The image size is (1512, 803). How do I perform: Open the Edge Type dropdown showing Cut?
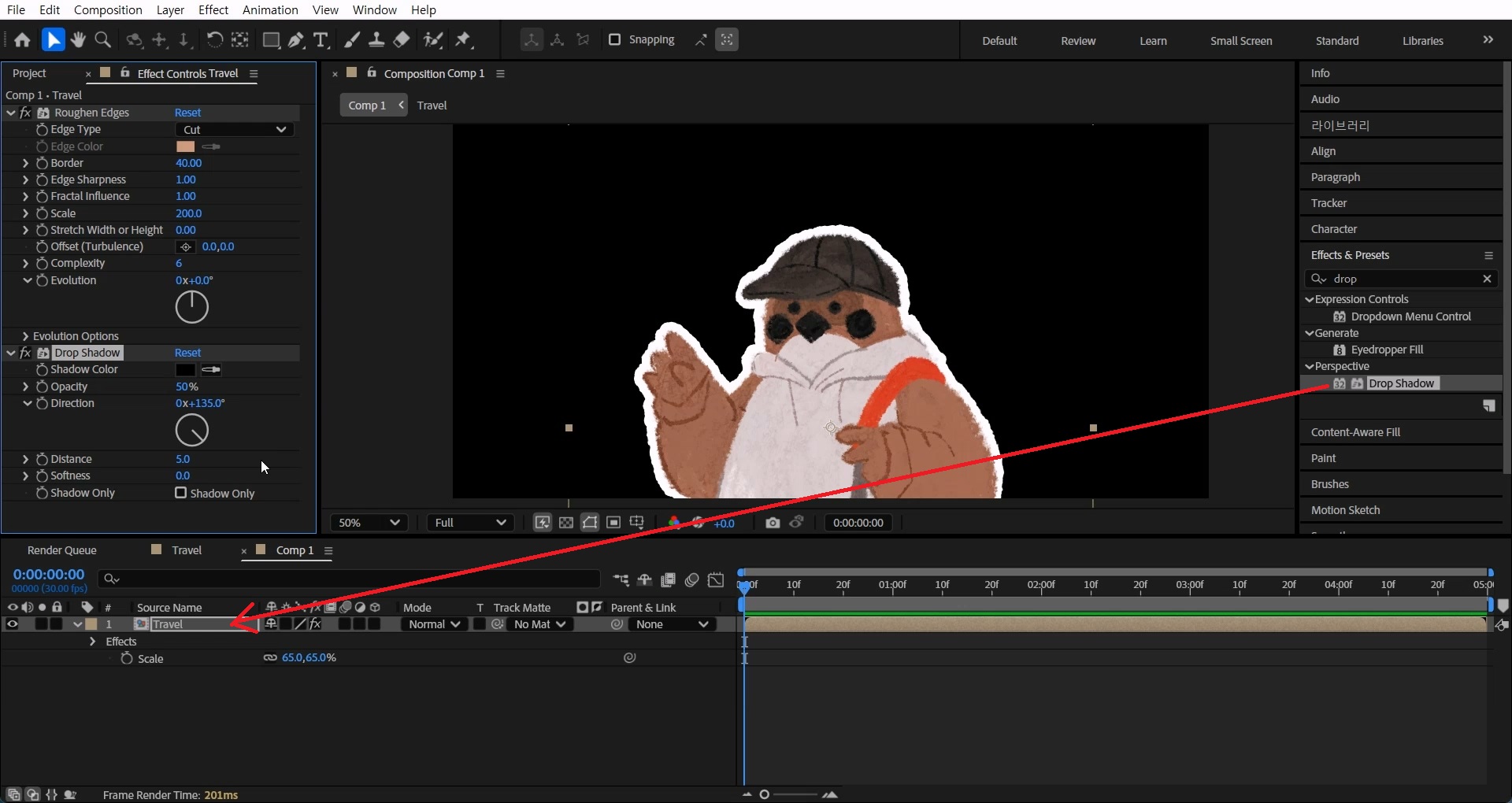click(235, 130)
